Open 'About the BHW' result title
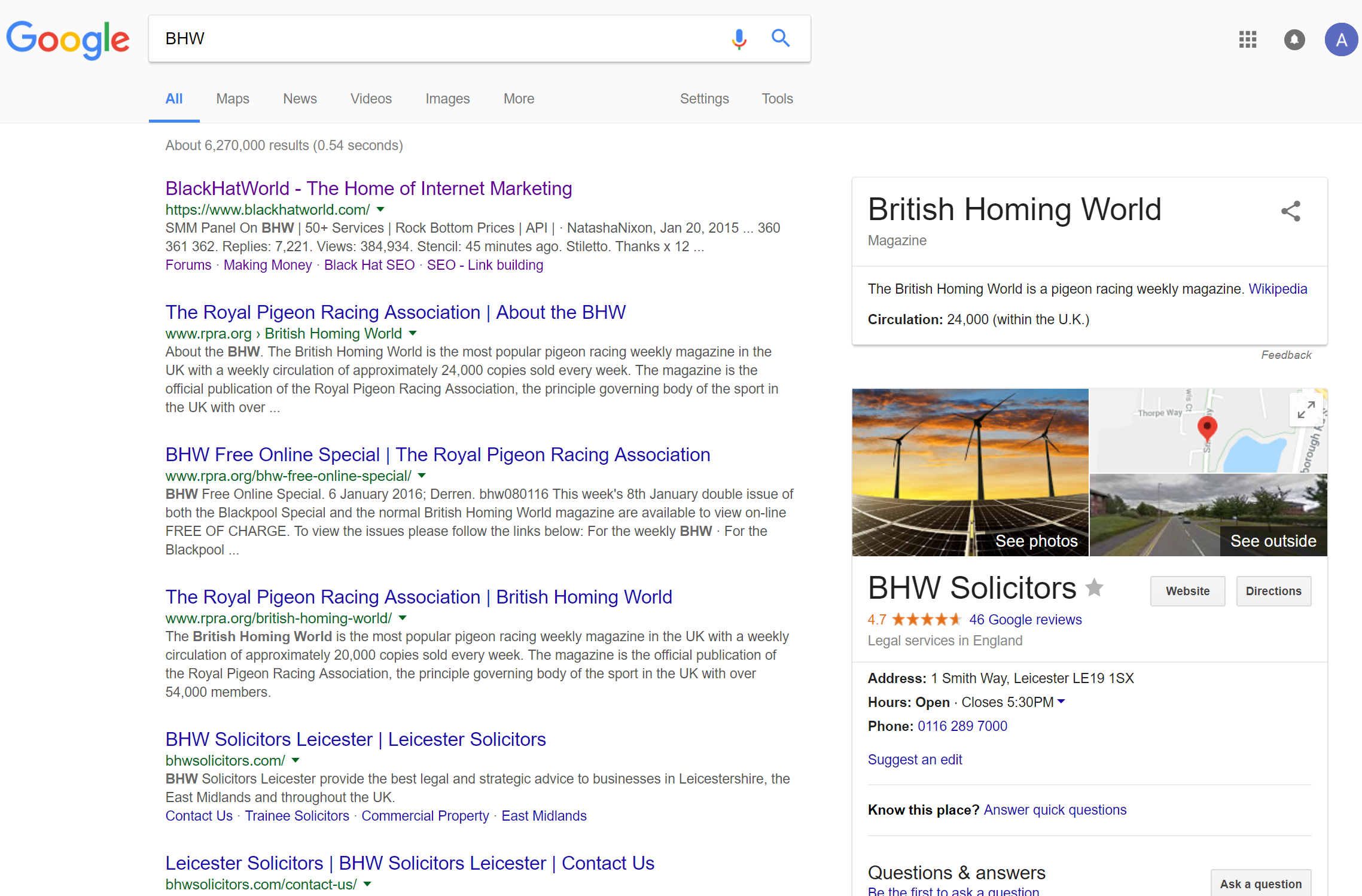The image size is (1362, 896). [395, 312]
